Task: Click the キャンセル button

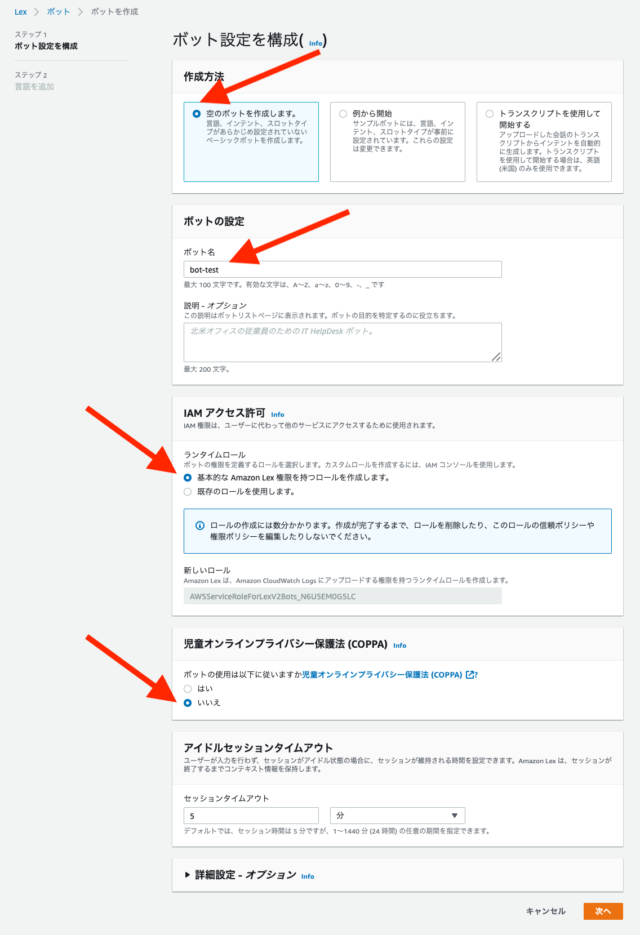Action: click(546, 911)
